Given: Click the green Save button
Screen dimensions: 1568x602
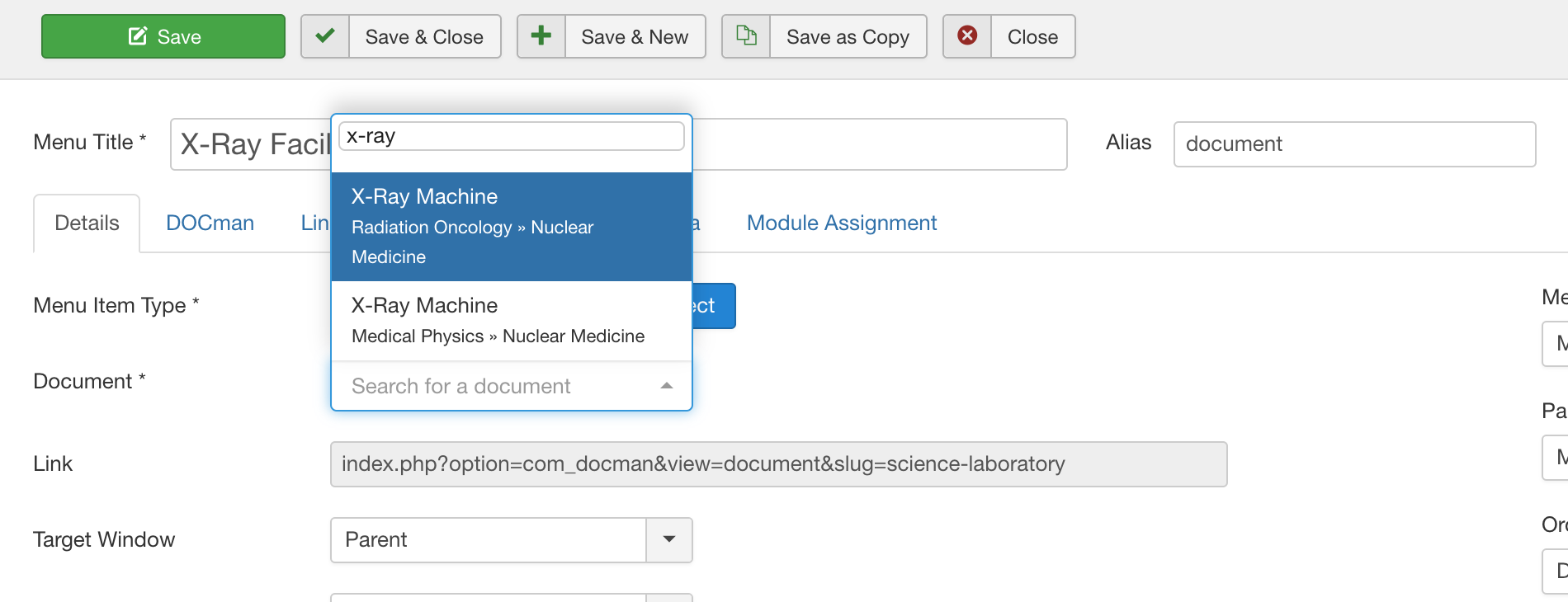Looking at the screenshot, I should point(163,36).
